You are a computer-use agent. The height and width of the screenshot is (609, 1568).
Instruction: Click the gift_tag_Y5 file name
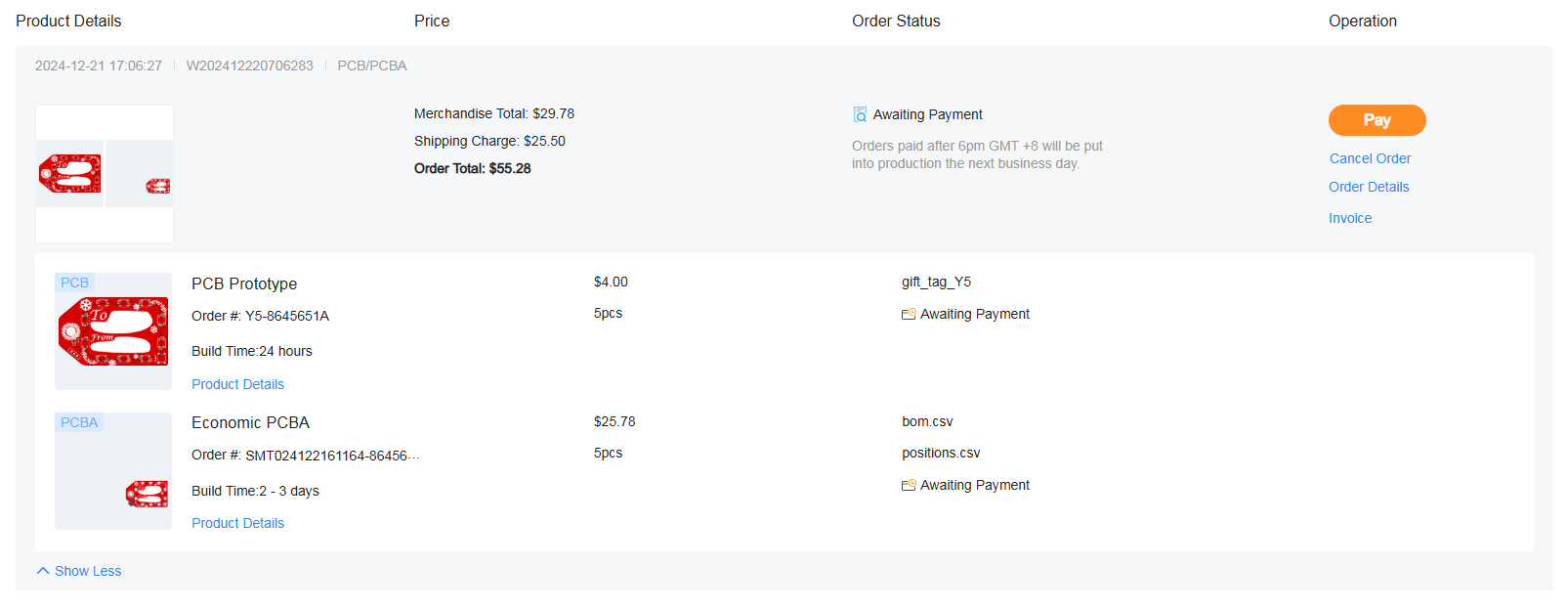(x=936, y=282)
